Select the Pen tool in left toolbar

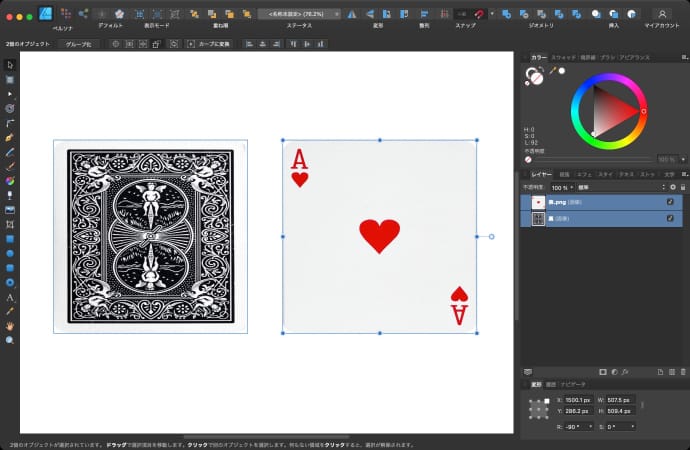click(10, 136)
